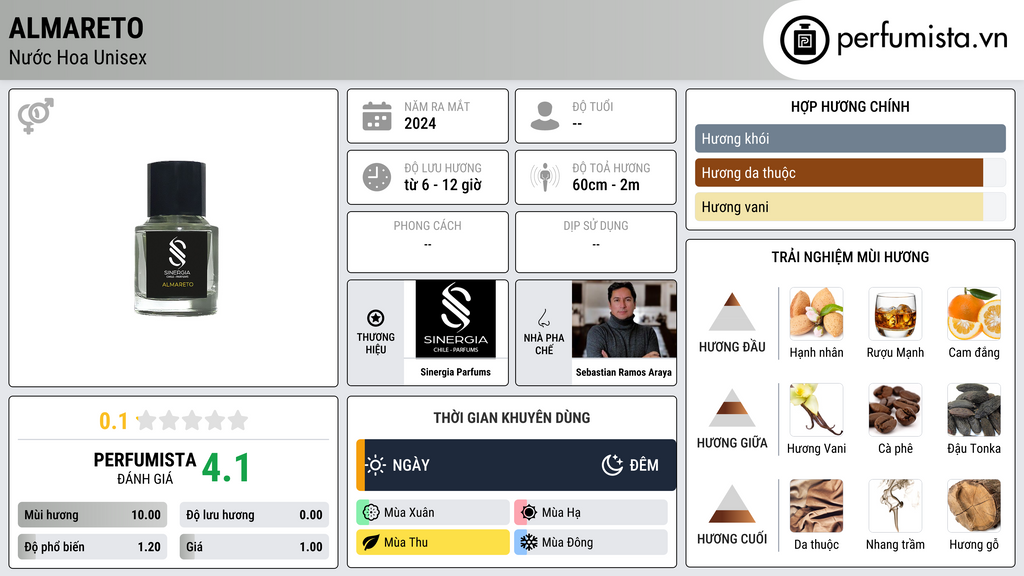
Task: Click the 2024 release year value
Action: click(420, 123)
